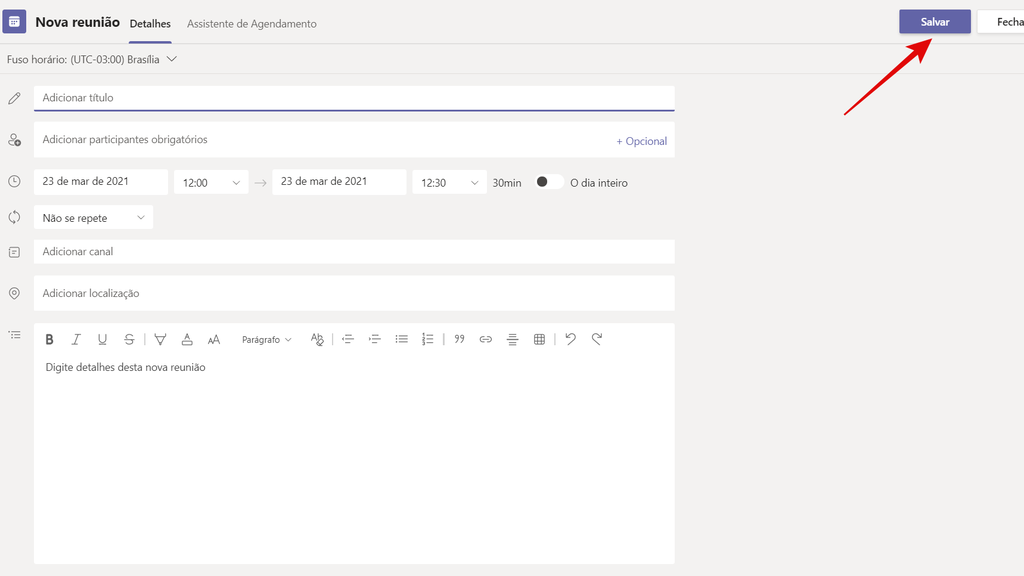Undo the last edit
The image size is (1024, 576).
pos(570,339)
